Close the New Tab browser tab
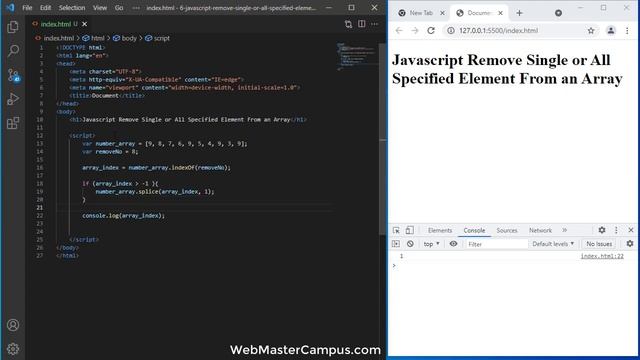 (x=442, y=13)
